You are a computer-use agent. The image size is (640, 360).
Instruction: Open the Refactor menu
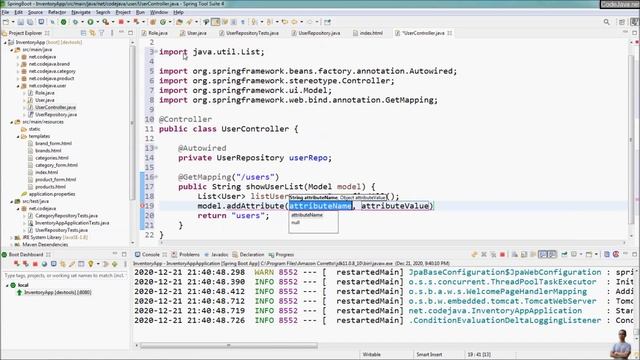point(57,12)
